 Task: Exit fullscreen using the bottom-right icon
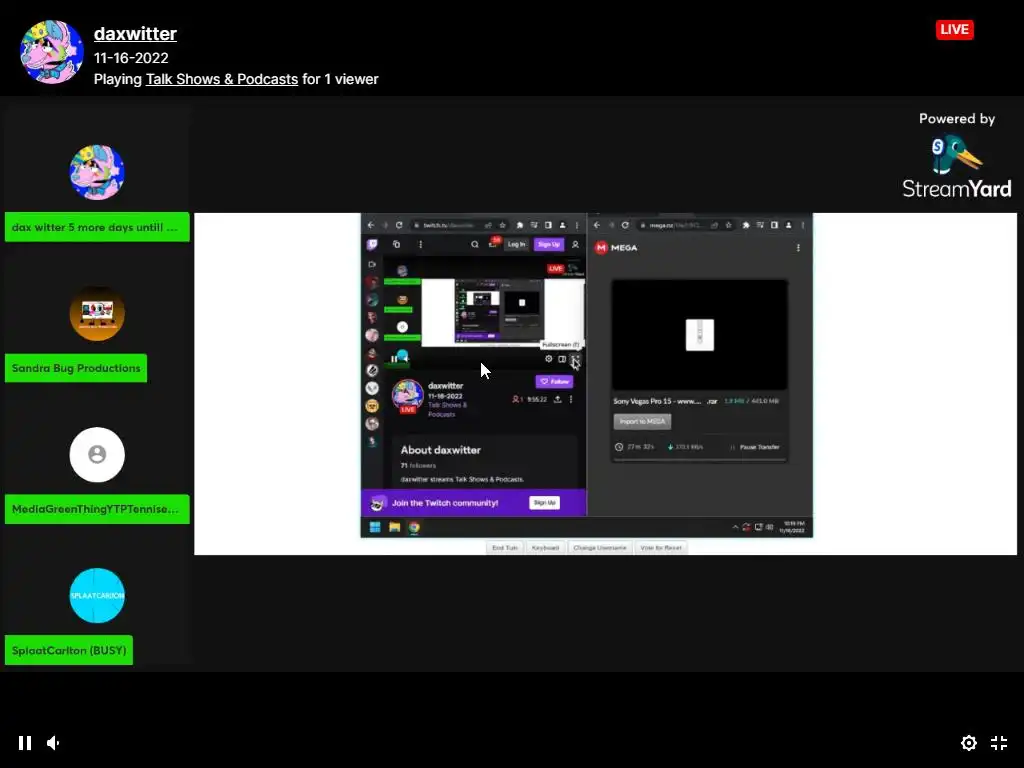[999, 743]
